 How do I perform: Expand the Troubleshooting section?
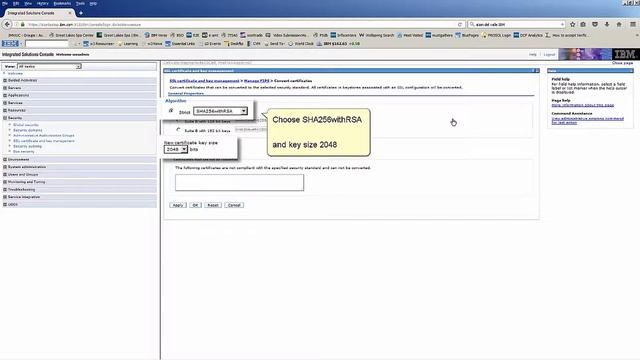[5, 189]
